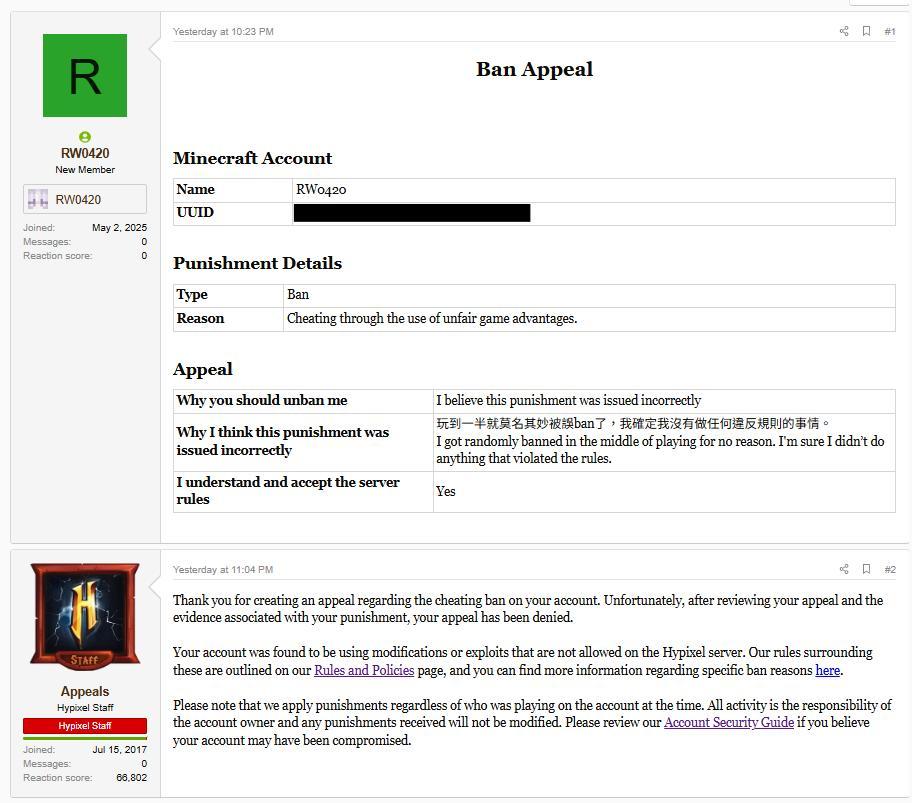This screenshot has width=912, height=803.
Task: Bookmark the staff reply post
Action: click(866, 569)
